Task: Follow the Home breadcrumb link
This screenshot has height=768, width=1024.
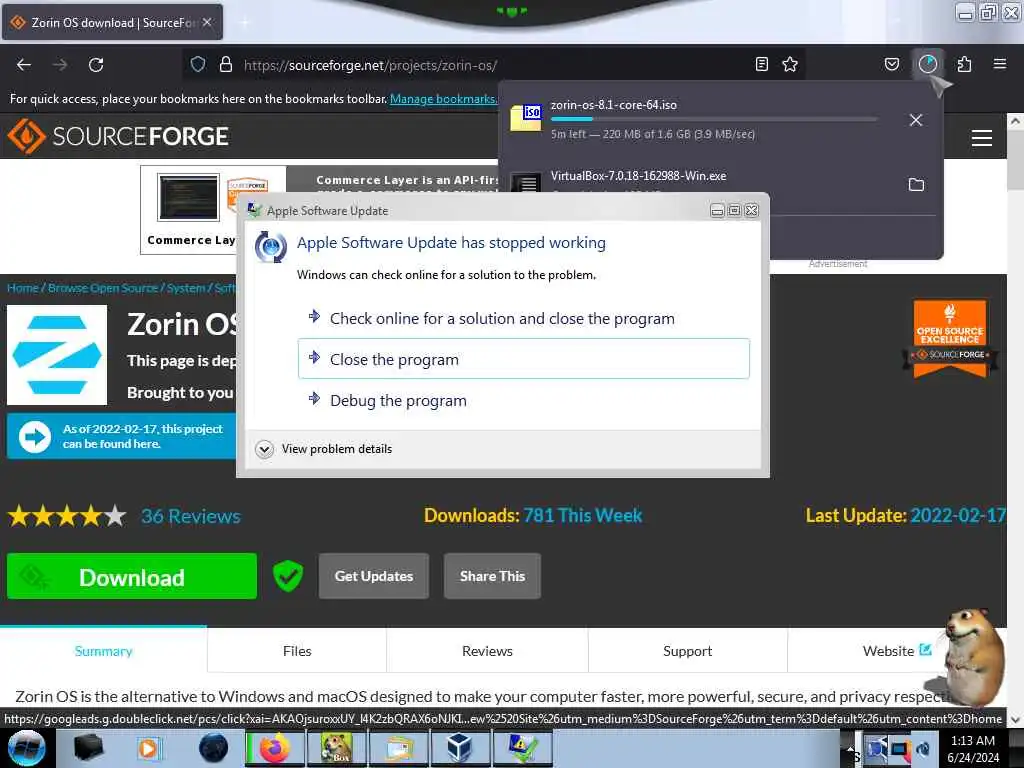Action: (x=23, y=288)
